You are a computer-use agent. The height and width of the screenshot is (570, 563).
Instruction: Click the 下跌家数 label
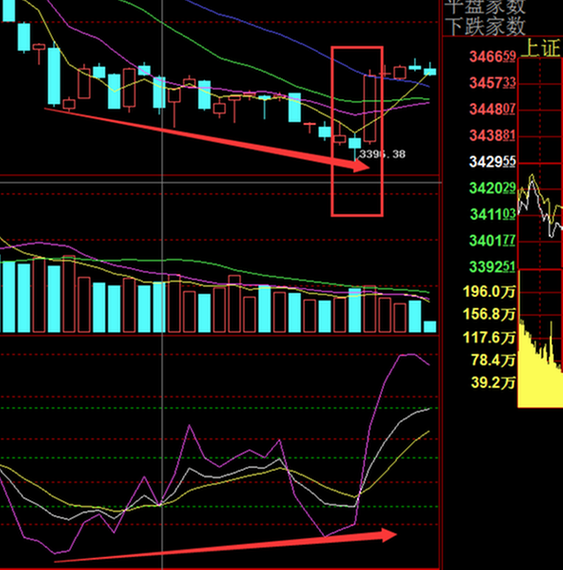[x=486, y=26]
